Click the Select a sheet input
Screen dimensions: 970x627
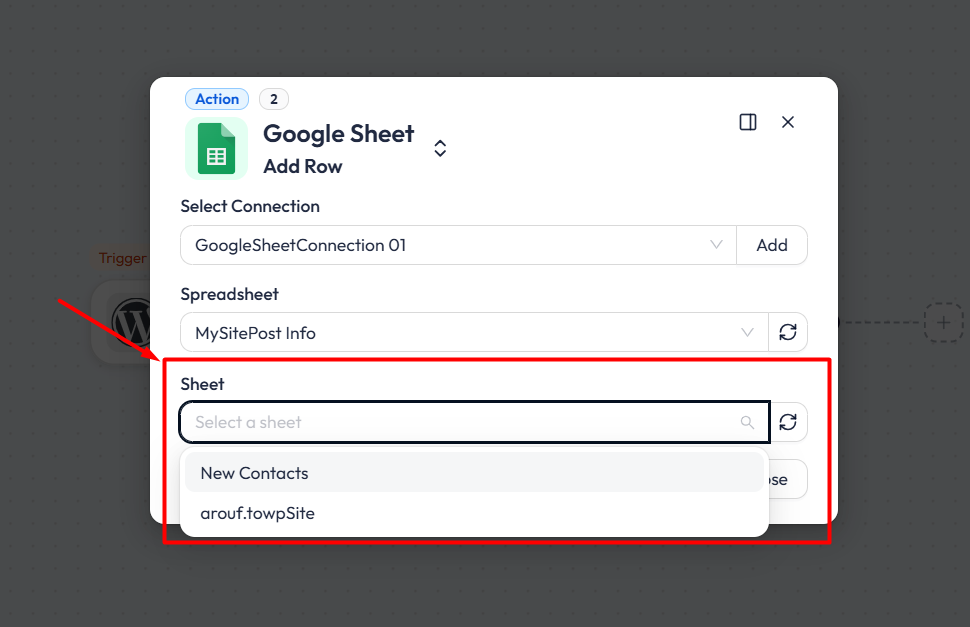[x=474, y=422]
